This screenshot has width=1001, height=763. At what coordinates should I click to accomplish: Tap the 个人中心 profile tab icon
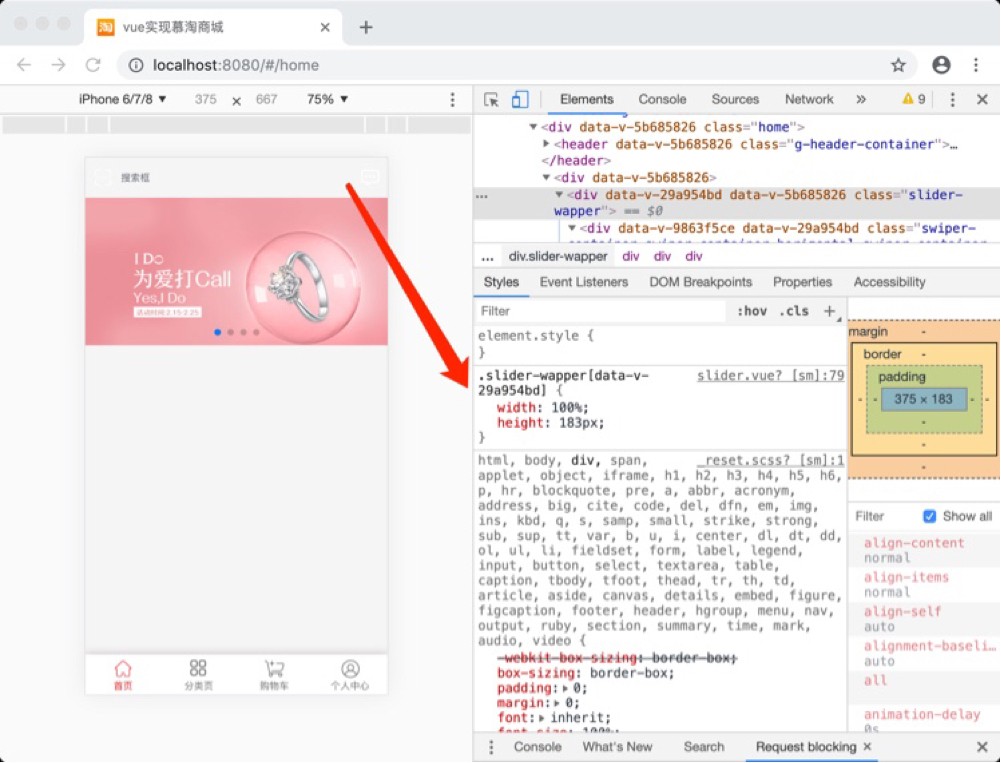(350, 669)
